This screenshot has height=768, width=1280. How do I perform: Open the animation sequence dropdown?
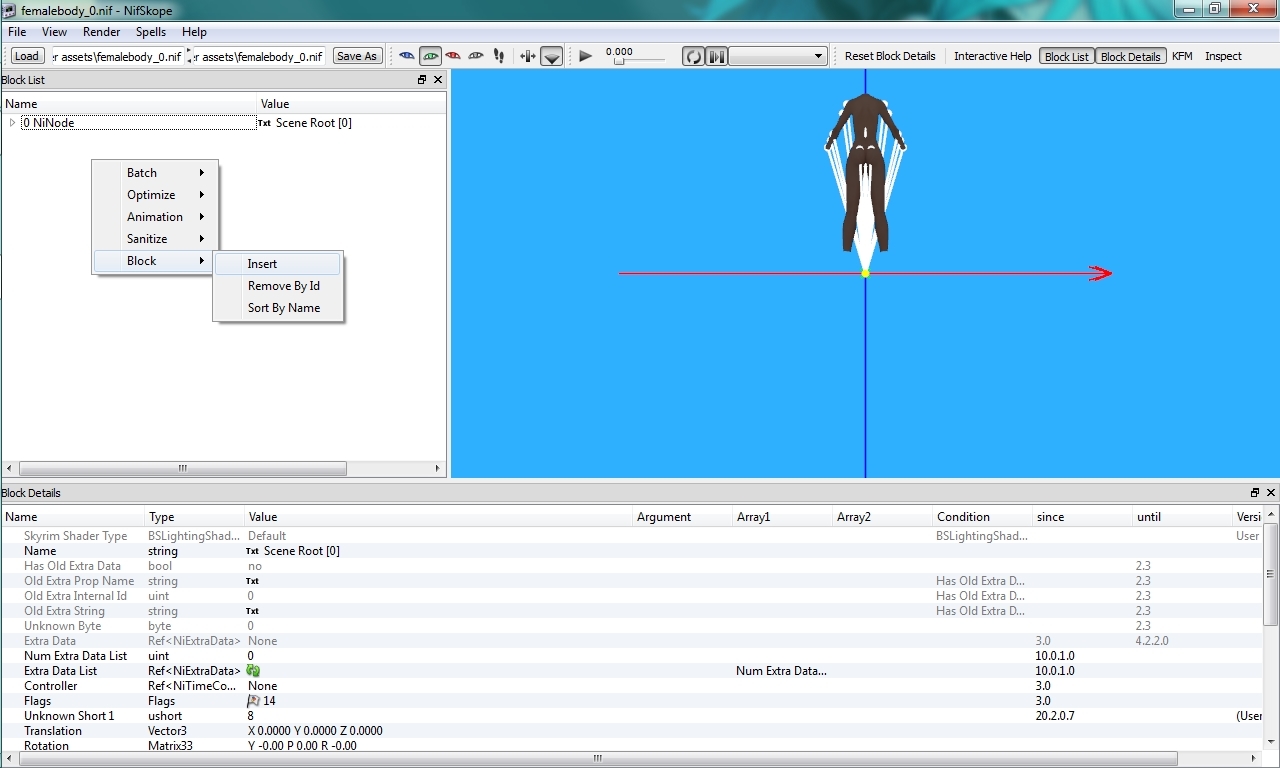[x=778, y=56]
